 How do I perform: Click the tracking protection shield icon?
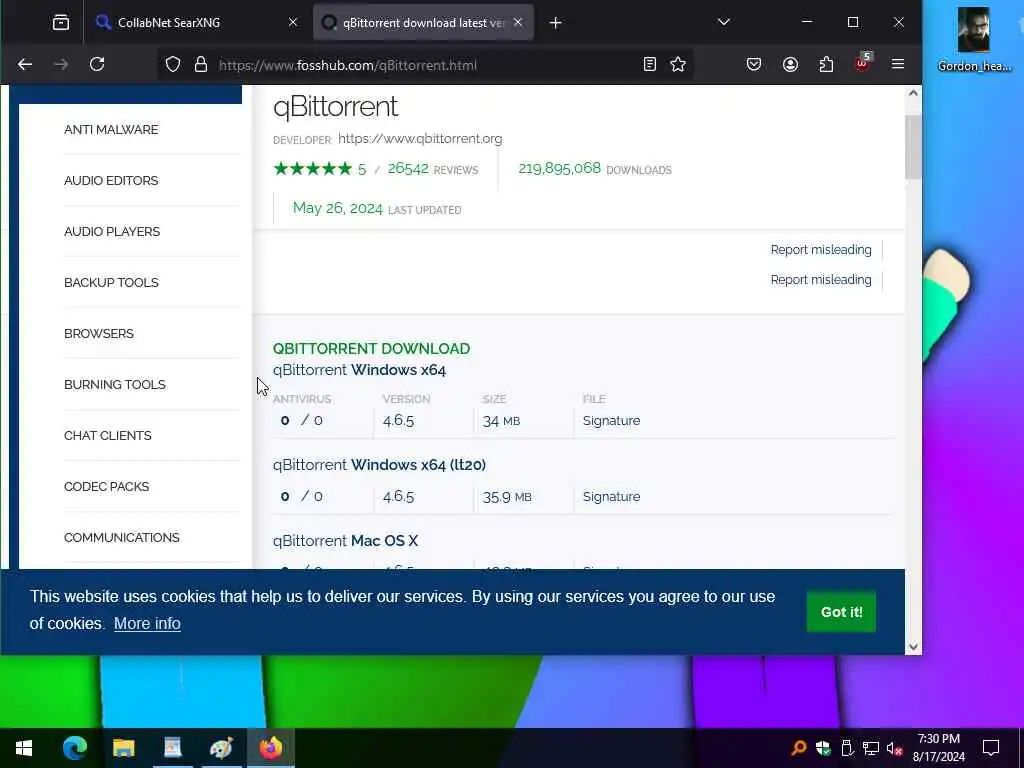click(172, 65)
